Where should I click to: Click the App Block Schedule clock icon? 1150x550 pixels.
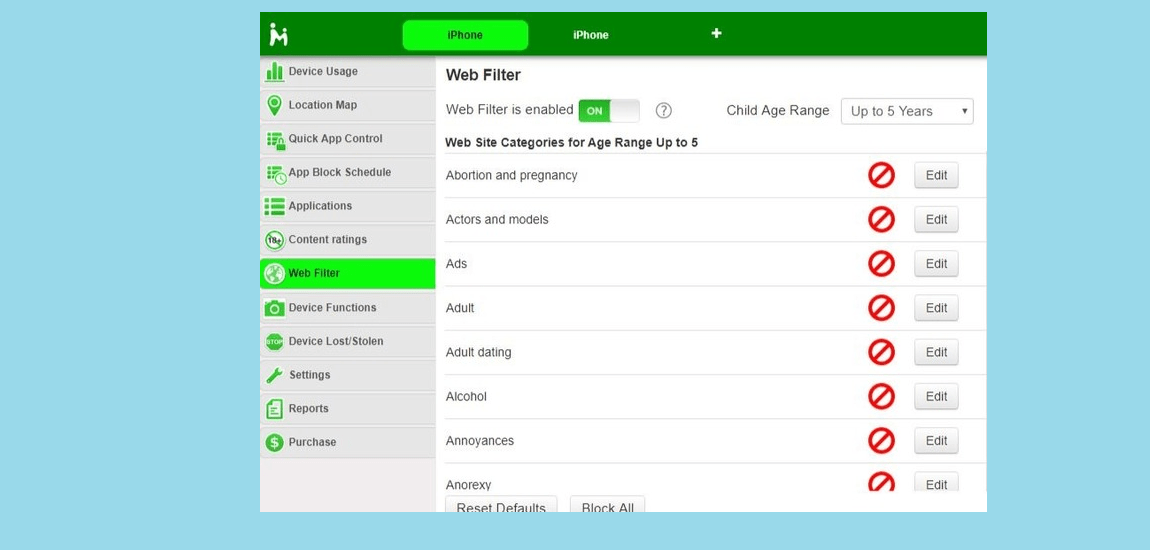click(275, 174)
